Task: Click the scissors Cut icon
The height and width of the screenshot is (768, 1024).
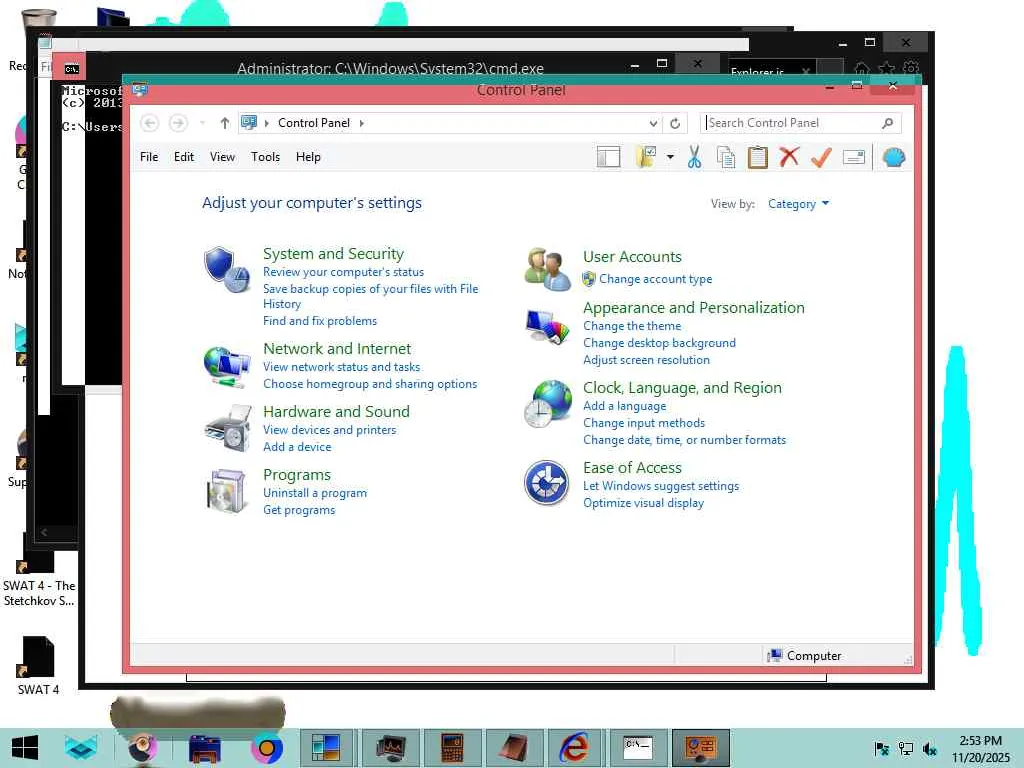Action: (694, 157)
